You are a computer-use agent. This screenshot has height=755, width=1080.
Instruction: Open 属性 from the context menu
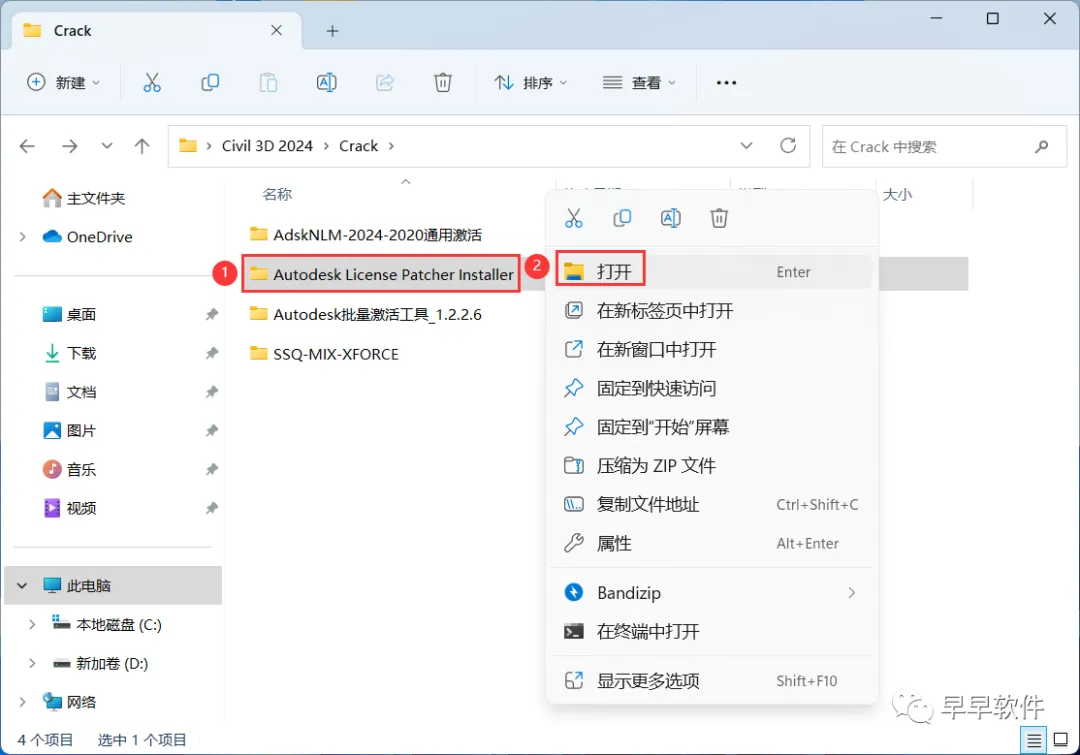[x=713, y=544]
